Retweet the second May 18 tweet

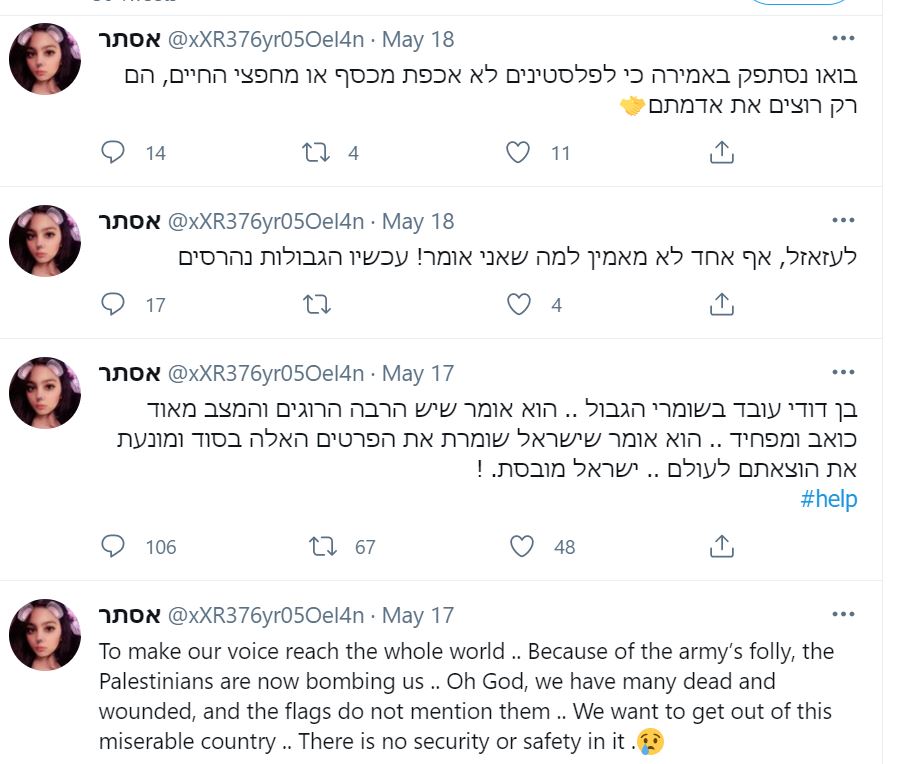[317, 304]
